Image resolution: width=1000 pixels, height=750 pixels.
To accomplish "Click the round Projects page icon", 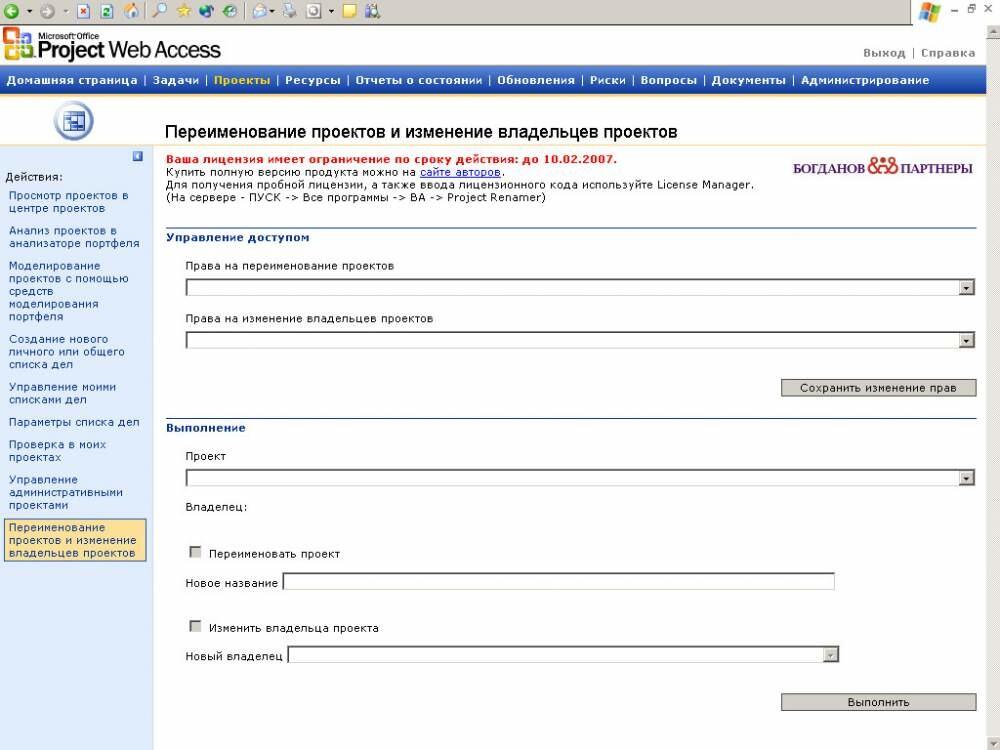I will coord(73,121).
